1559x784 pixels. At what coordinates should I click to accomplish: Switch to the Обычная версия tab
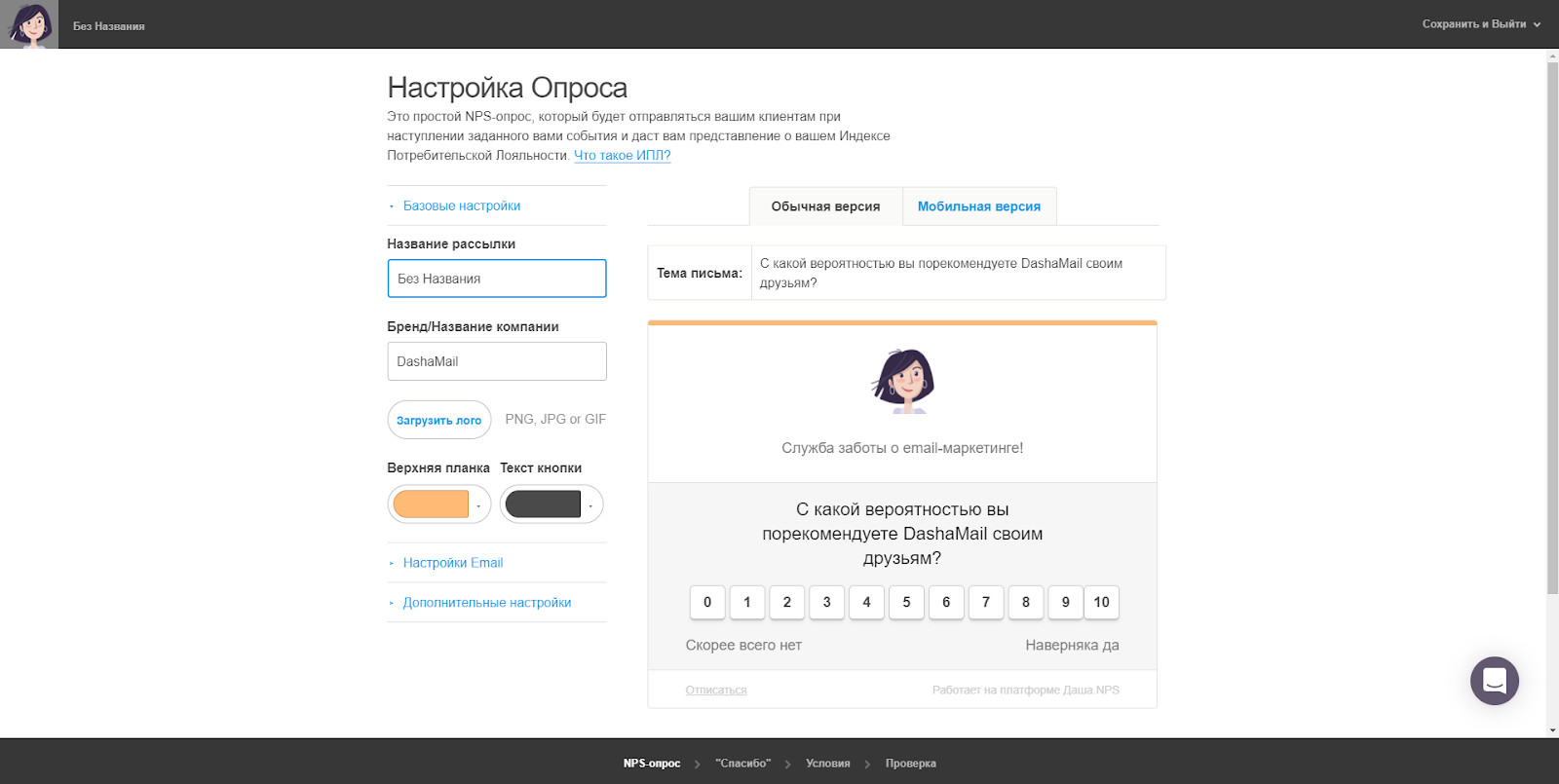point(825,206)
